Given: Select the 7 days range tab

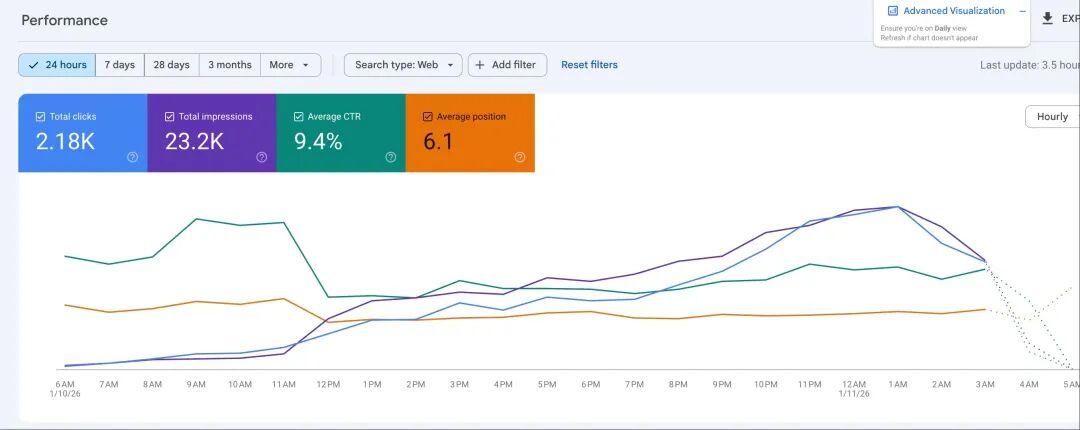Looking at the screenshot, I should click(120, 65).
